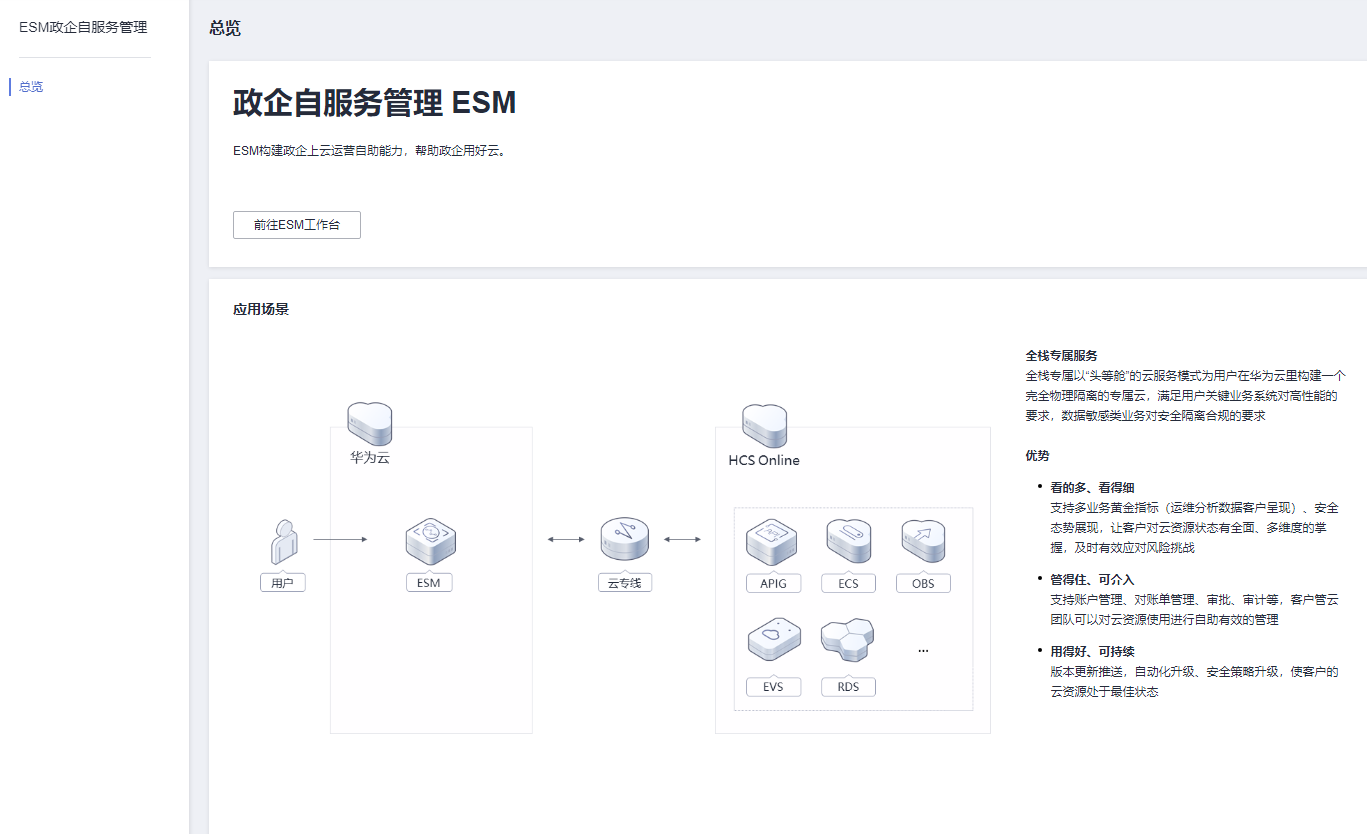Open the 总览 sidebar menu item
The image size is (1367, 834).
pos(31,87)
